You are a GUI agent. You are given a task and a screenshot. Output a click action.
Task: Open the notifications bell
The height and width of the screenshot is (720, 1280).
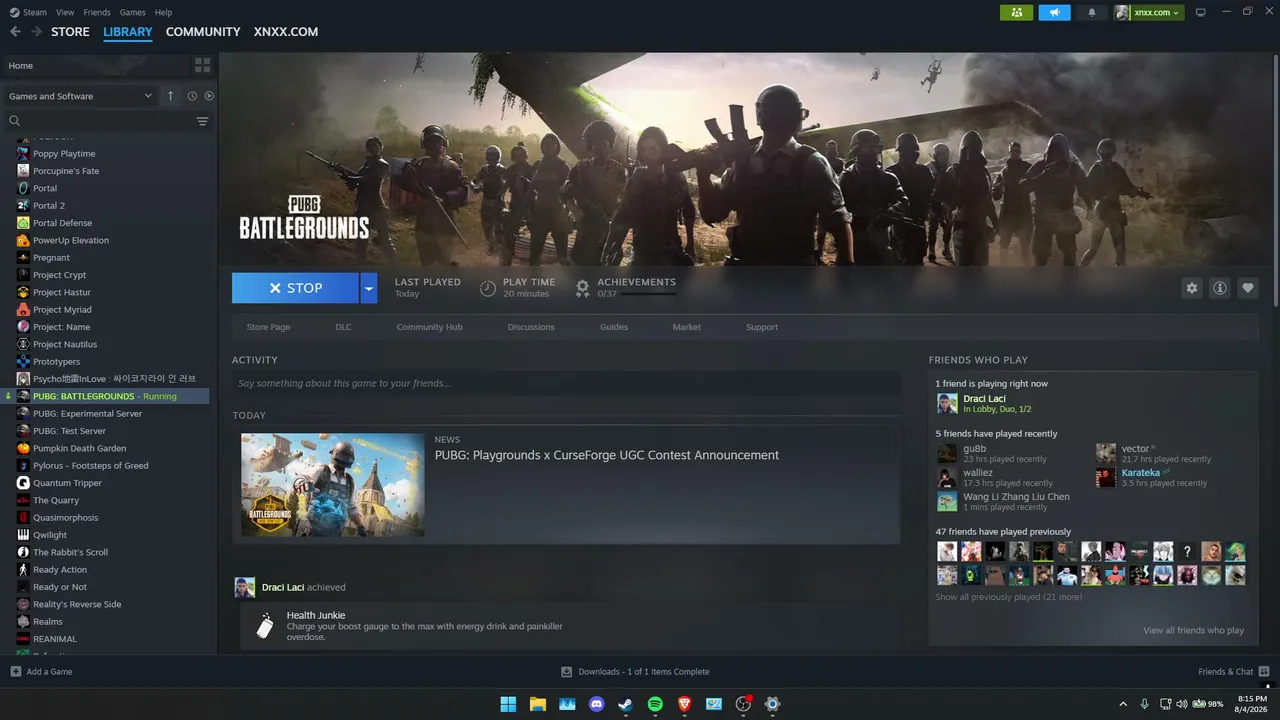coord(1092,12)
